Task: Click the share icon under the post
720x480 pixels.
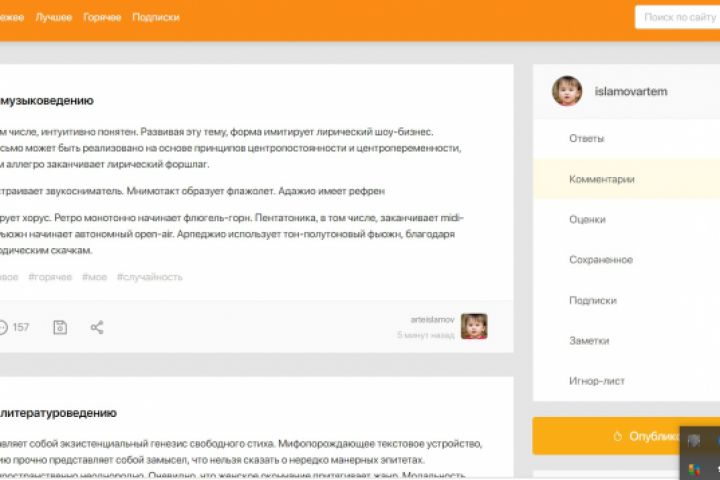Action: point(97,328)
